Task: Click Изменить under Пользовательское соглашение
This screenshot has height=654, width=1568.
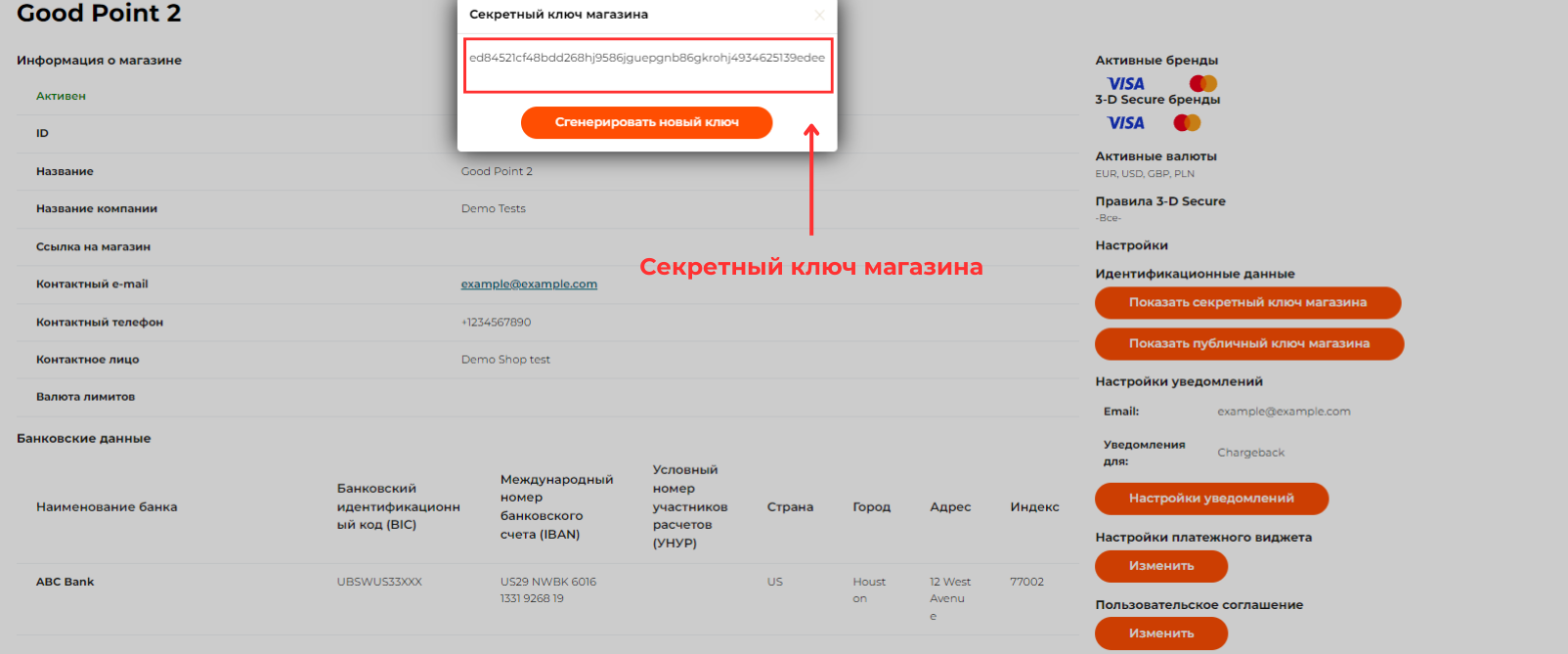Action: pos(1160,633)
